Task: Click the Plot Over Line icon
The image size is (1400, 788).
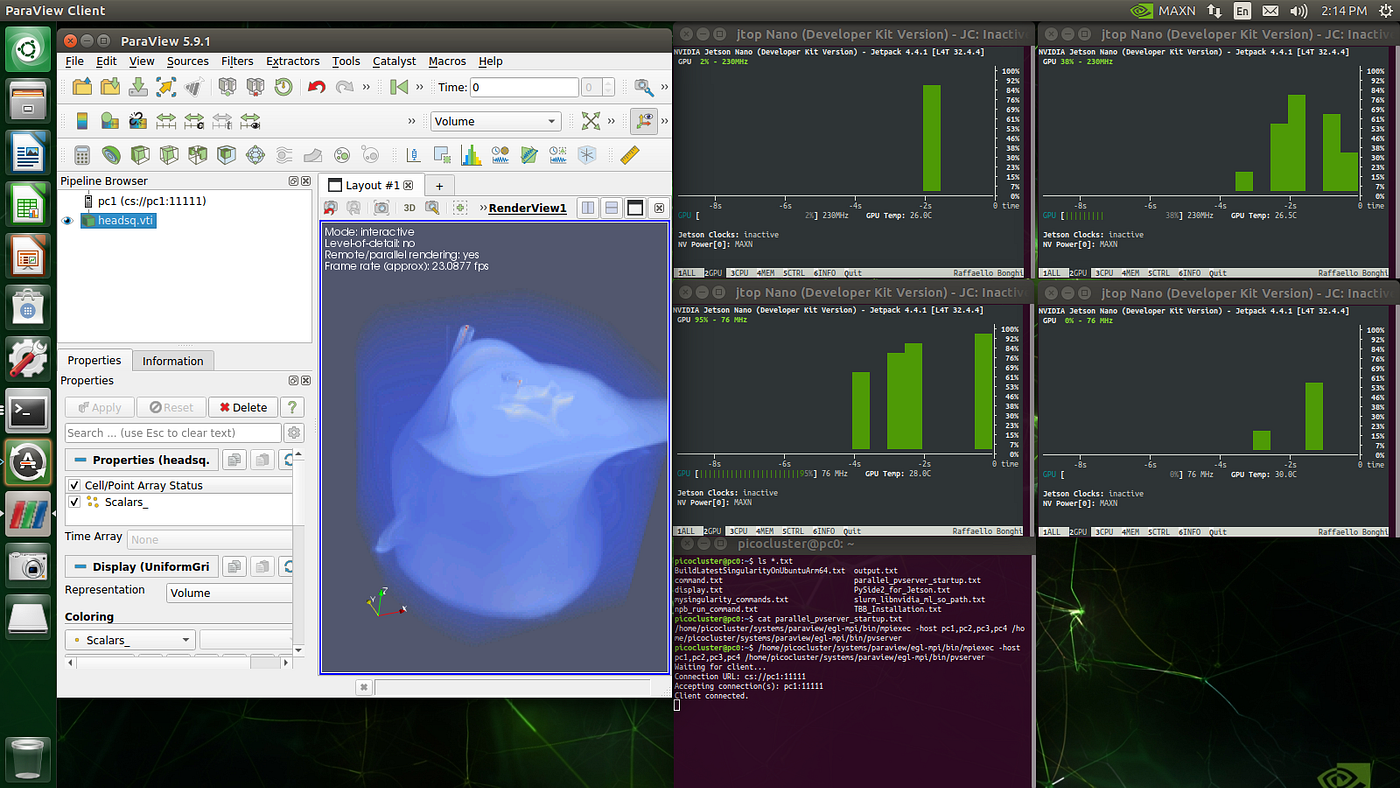Action: click(529, 155)
